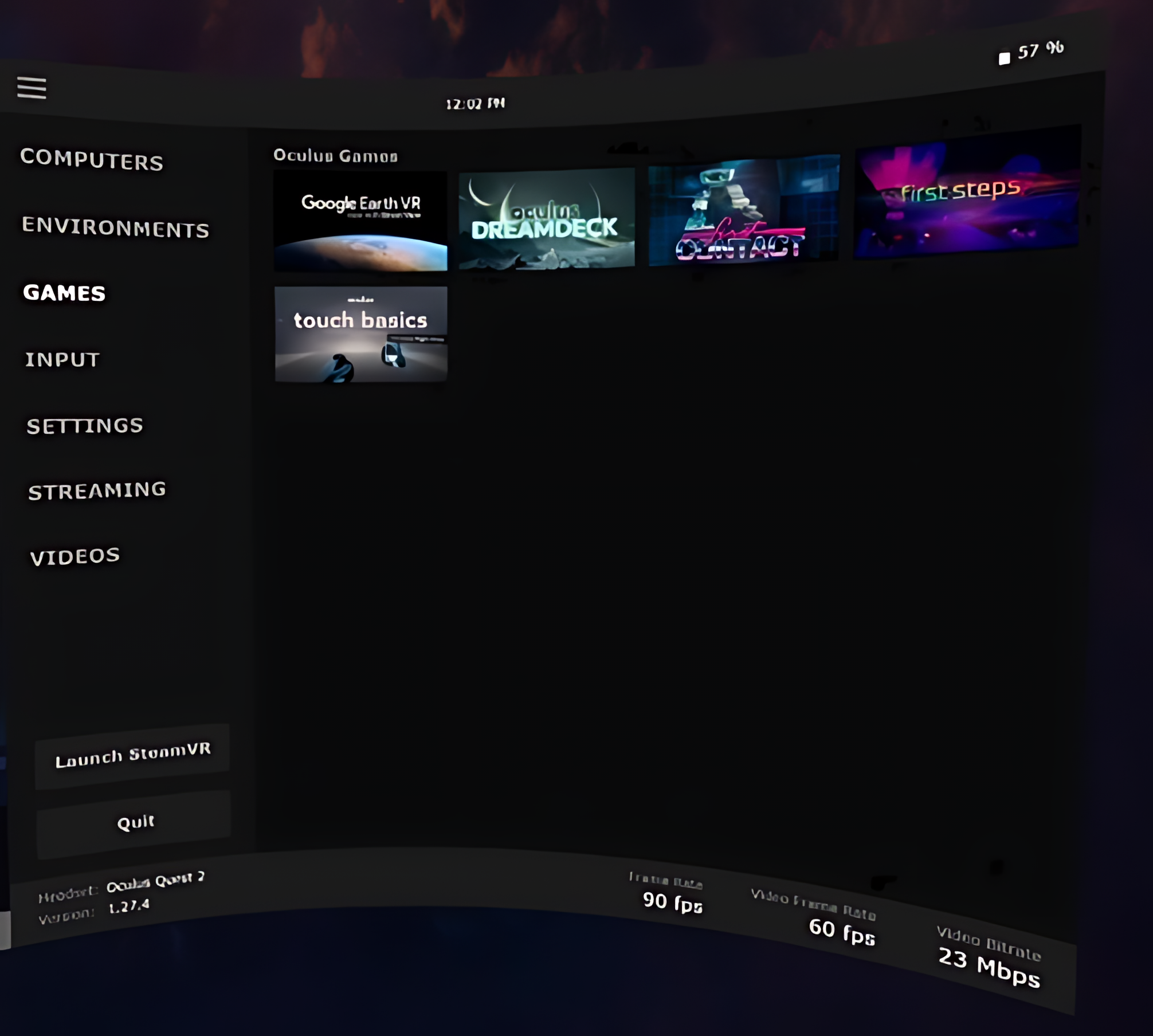This screenshot has height=1036, width=1153.
Task: Click the Oculus Games section header
Action: click(x=336, y=155)
